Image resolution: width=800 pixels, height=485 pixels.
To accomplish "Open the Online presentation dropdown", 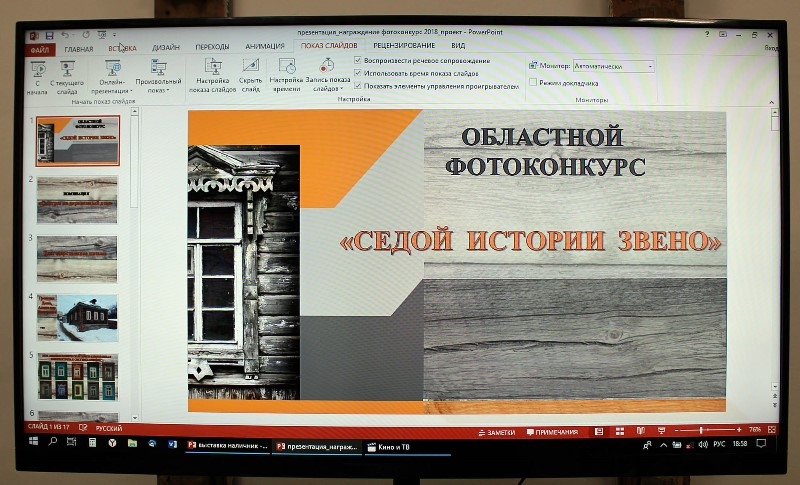I will [x=112, y=77].
